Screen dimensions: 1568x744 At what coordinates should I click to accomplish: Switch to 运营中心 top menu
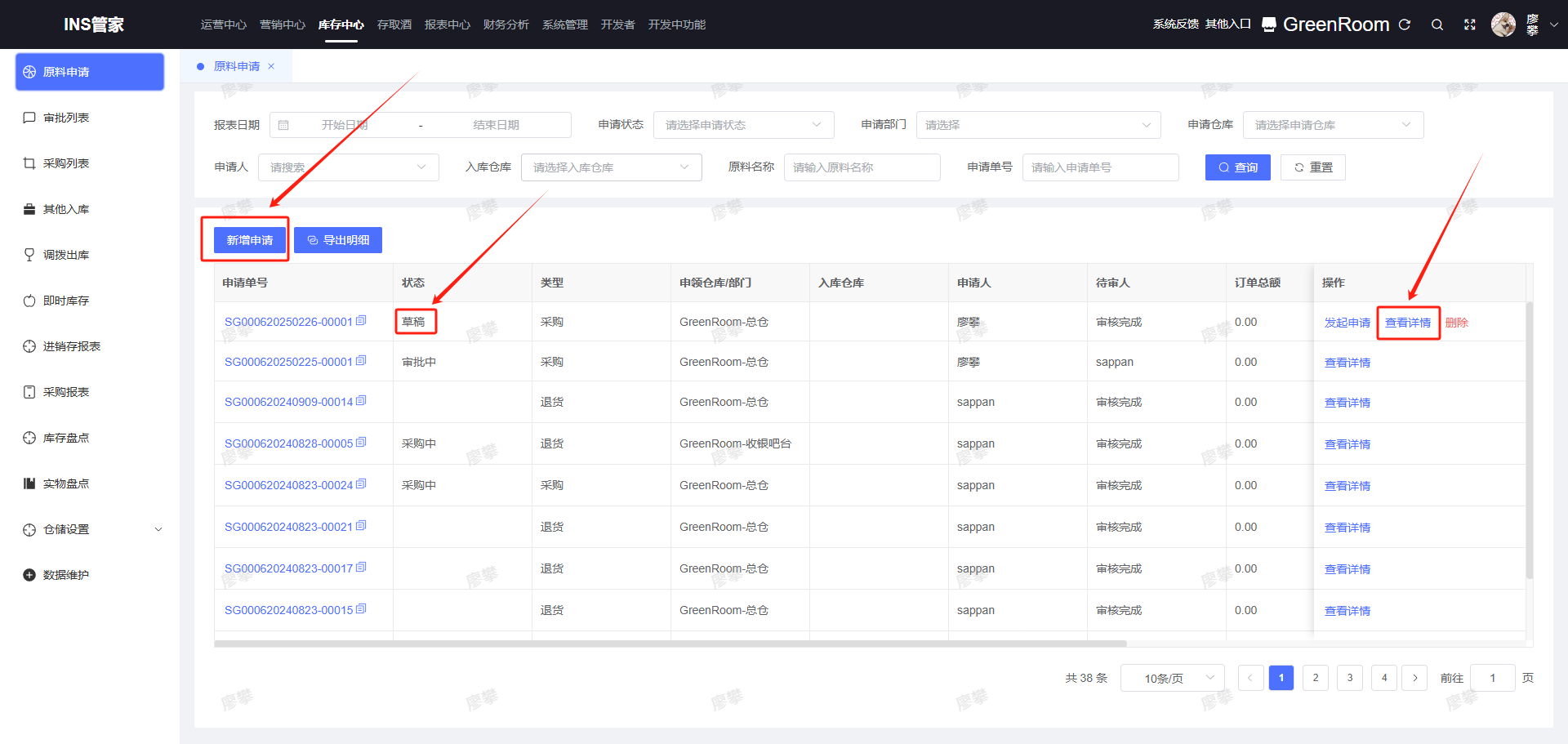224,25
